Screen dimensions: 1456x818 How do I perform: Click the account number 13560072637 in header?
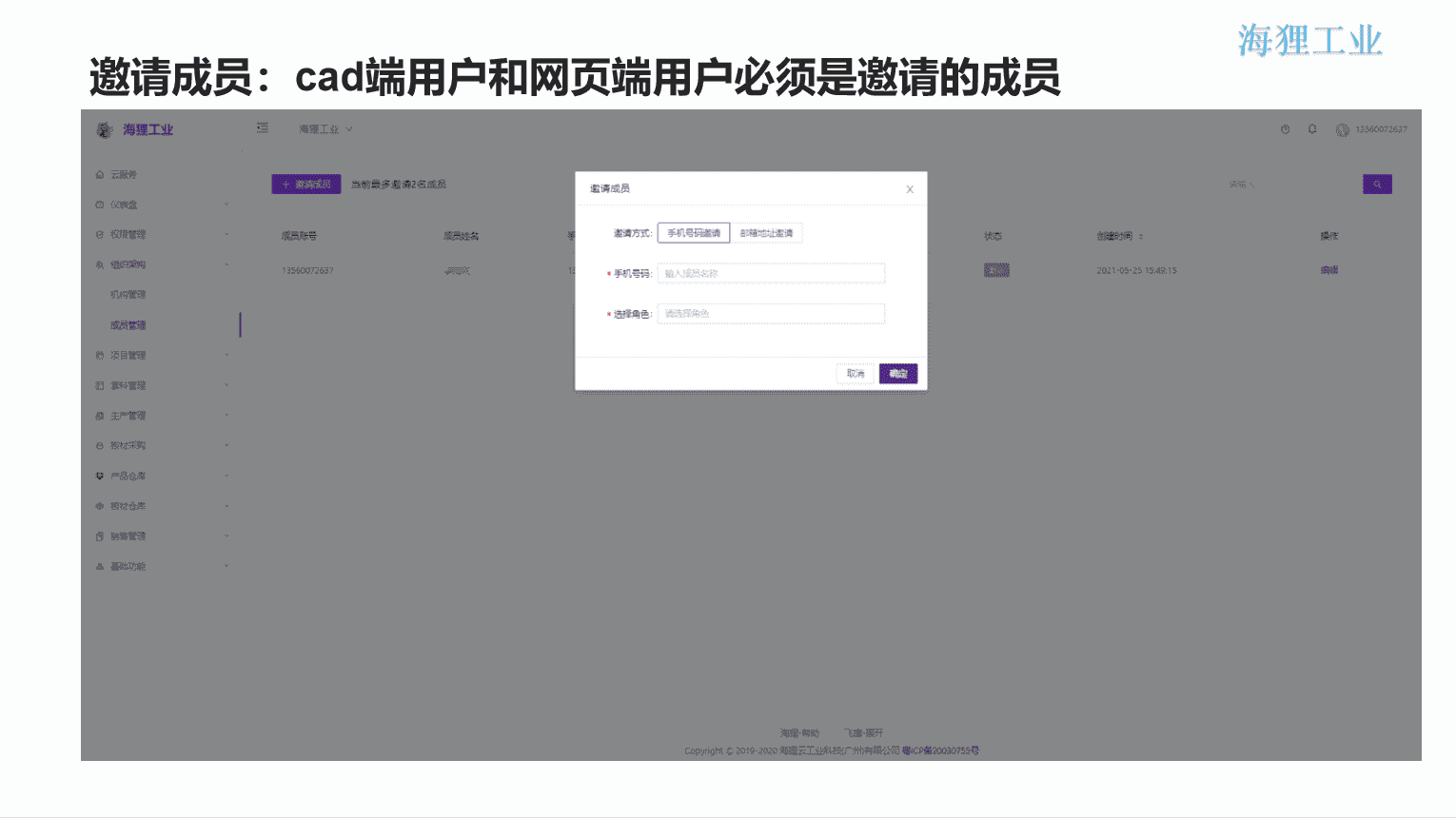tap(1381, 129)
